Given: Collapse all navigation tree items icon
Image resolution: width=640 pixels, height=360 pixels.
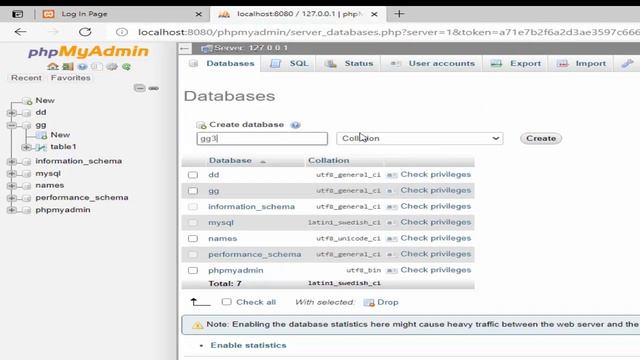Looking at the screenshot, I should pos(140,88).
